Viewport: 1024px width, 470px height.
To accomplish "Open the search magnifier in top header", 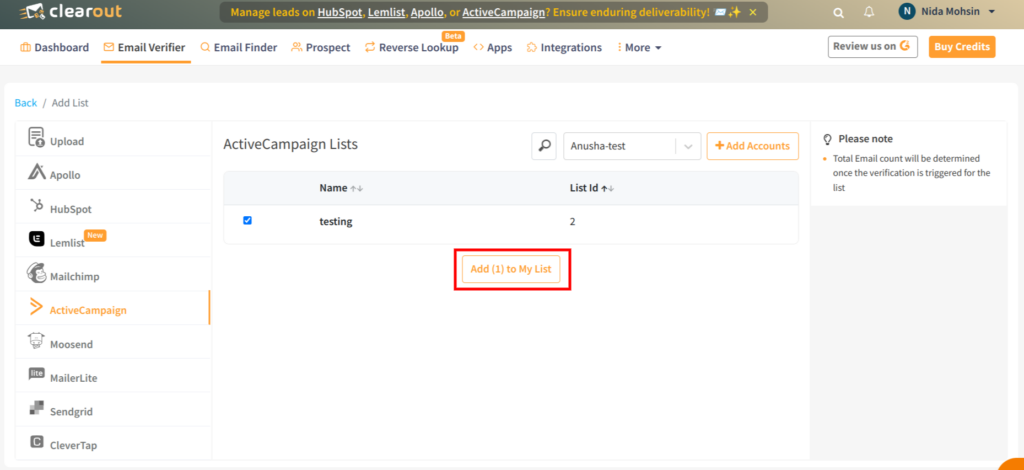I will [x=839, y=12].
